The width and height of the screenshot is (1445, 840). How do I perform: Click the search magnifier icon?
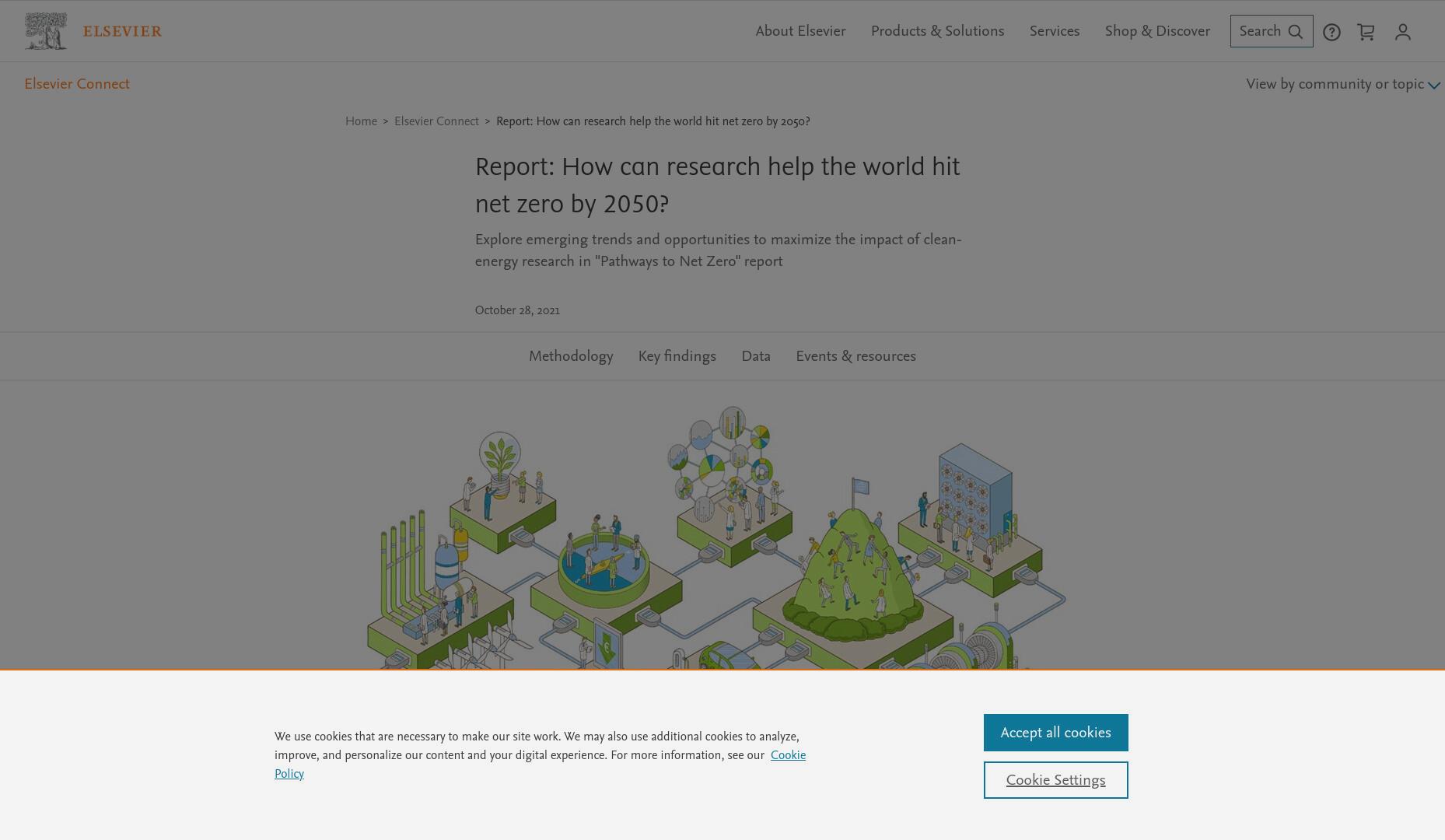click(x=1296, y=32)
